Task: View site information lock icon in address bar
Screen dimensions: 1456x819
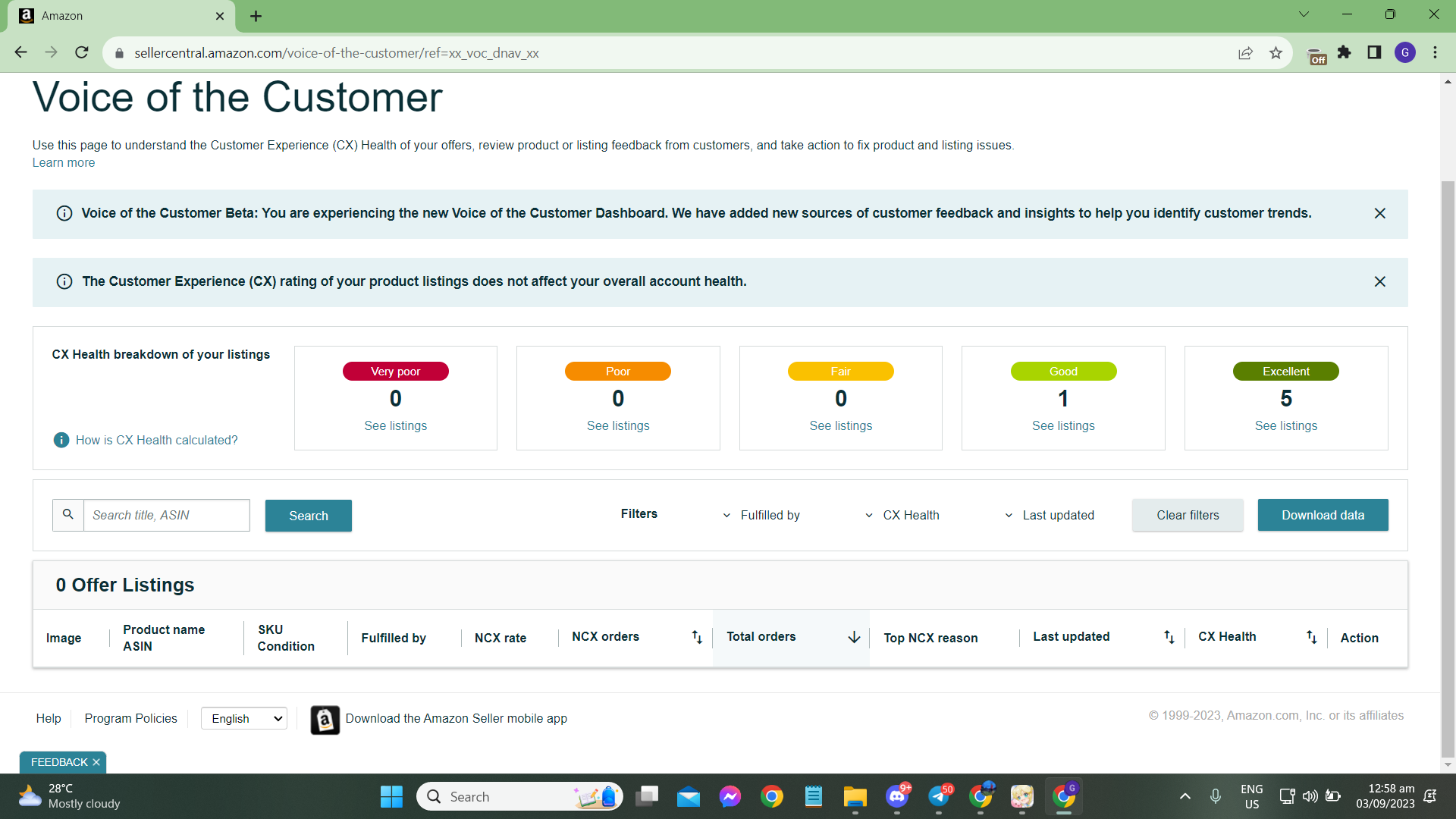Action: click(119, 53)
